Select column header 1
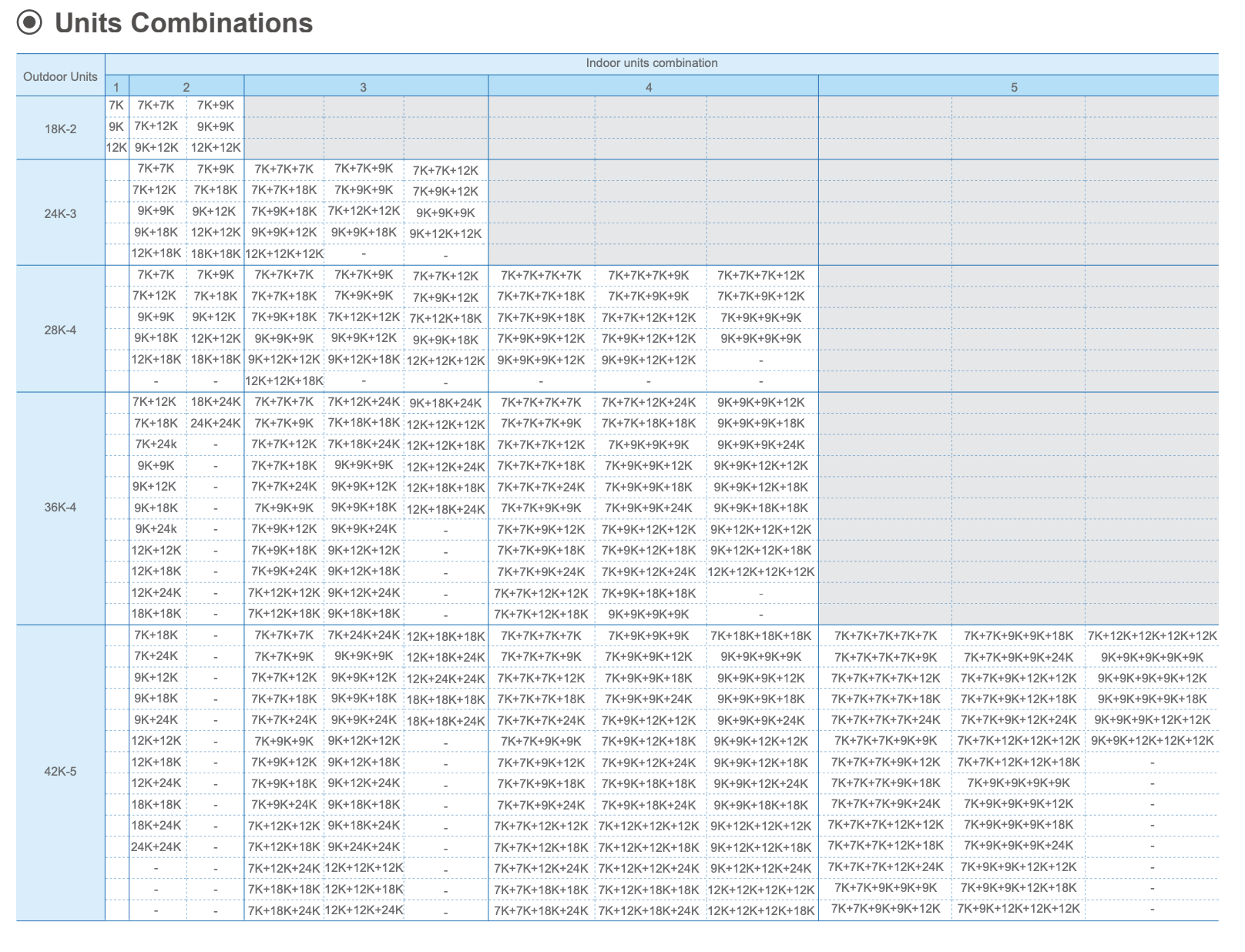 116,87
